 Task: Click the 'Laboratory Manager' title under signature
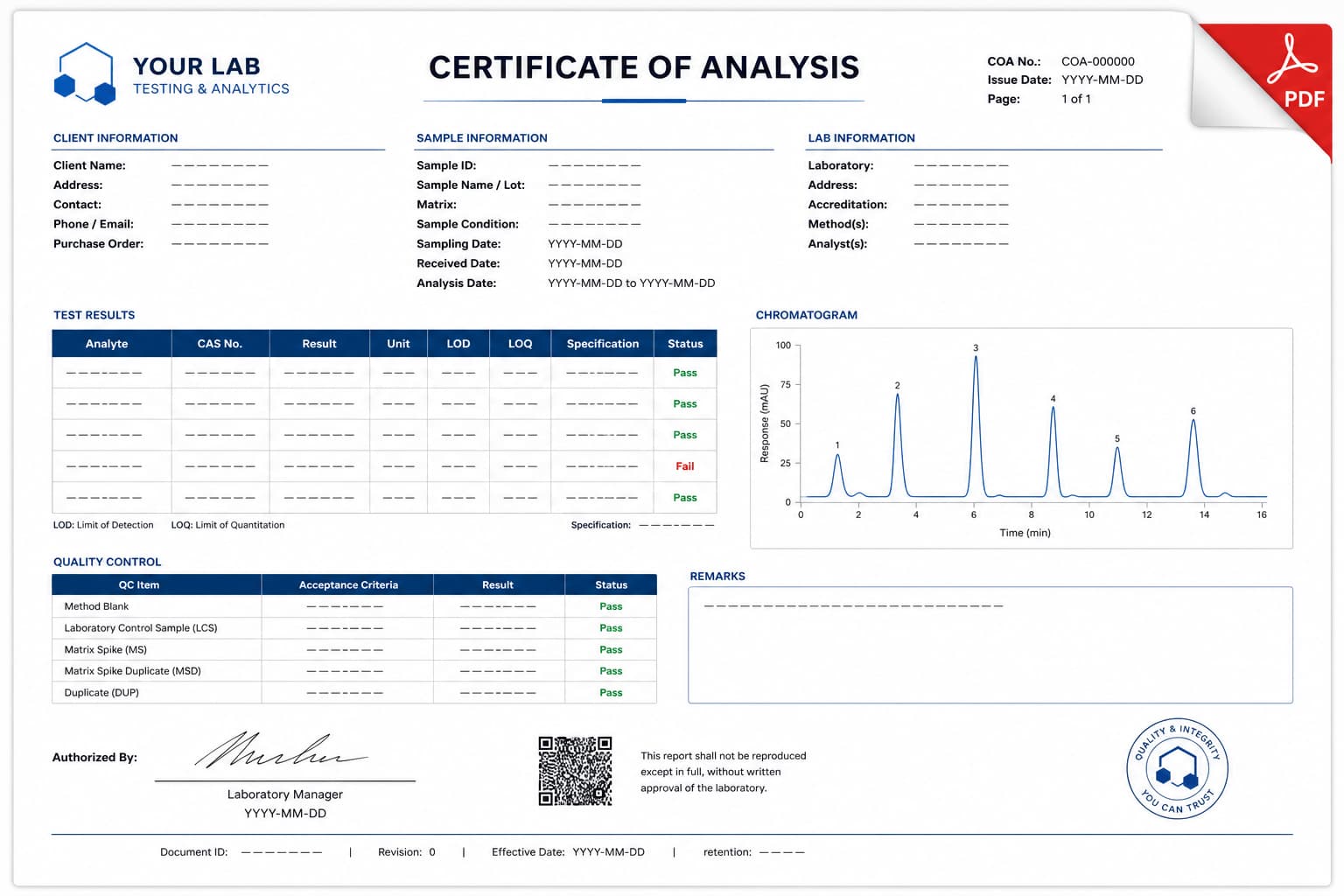click(x=285, y=794)
